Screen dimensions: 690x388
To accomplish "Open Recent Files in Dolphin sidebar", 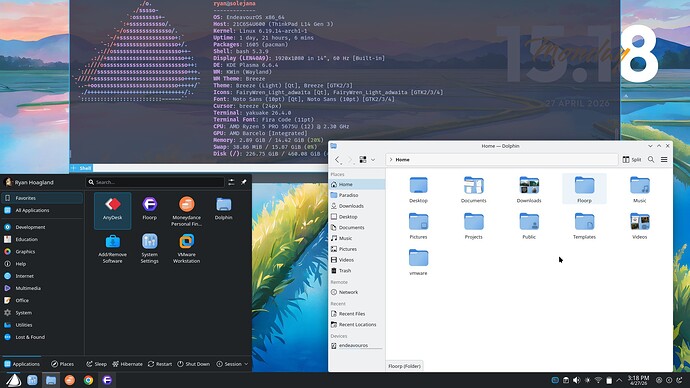I will tap(357, 314).
